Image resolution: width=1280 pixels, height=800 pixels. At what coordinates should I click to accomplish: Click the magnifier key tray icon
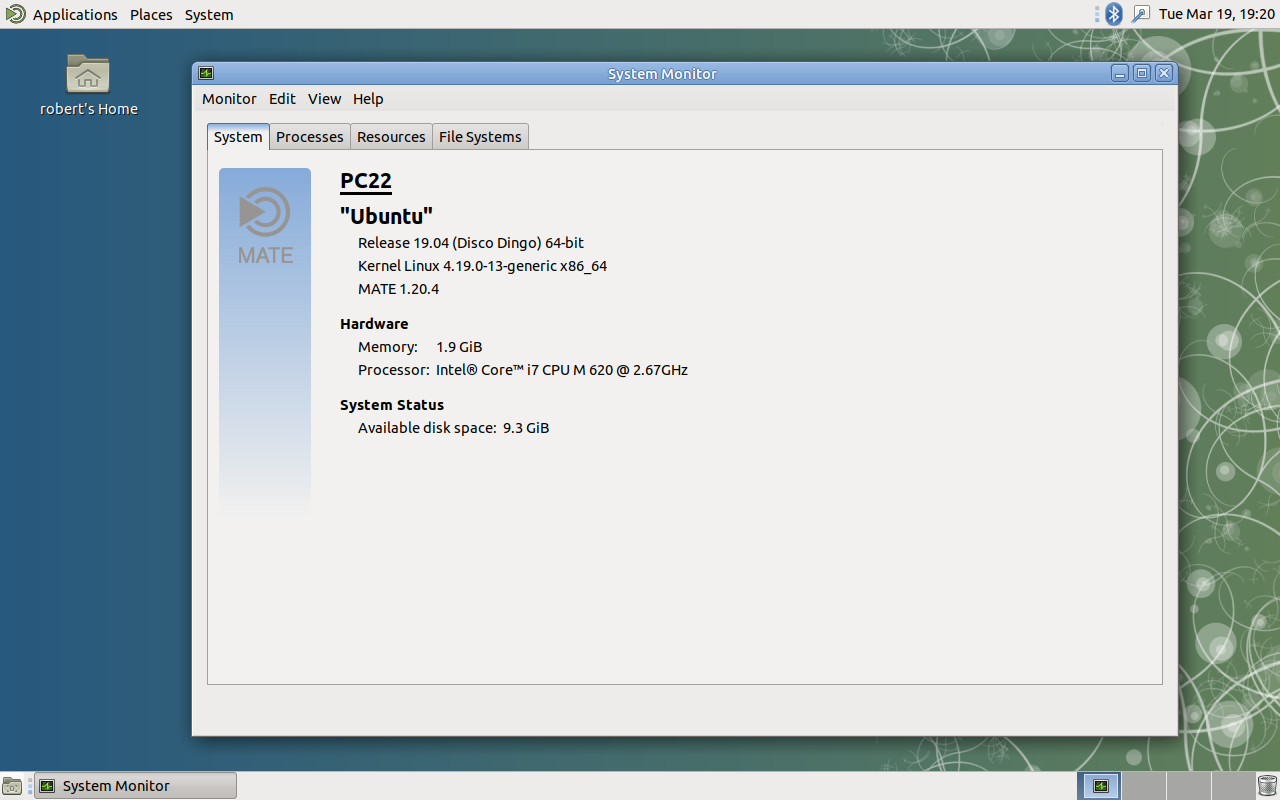click(1141, 14)
